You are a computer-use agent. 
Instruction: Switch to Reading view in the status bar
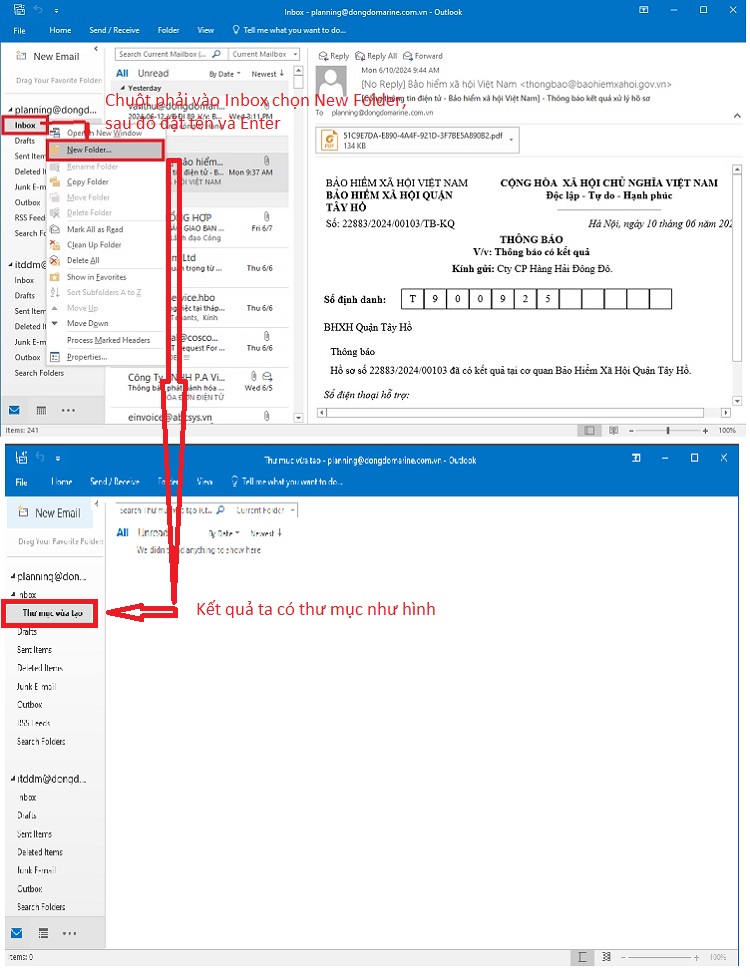coord(613,430)
